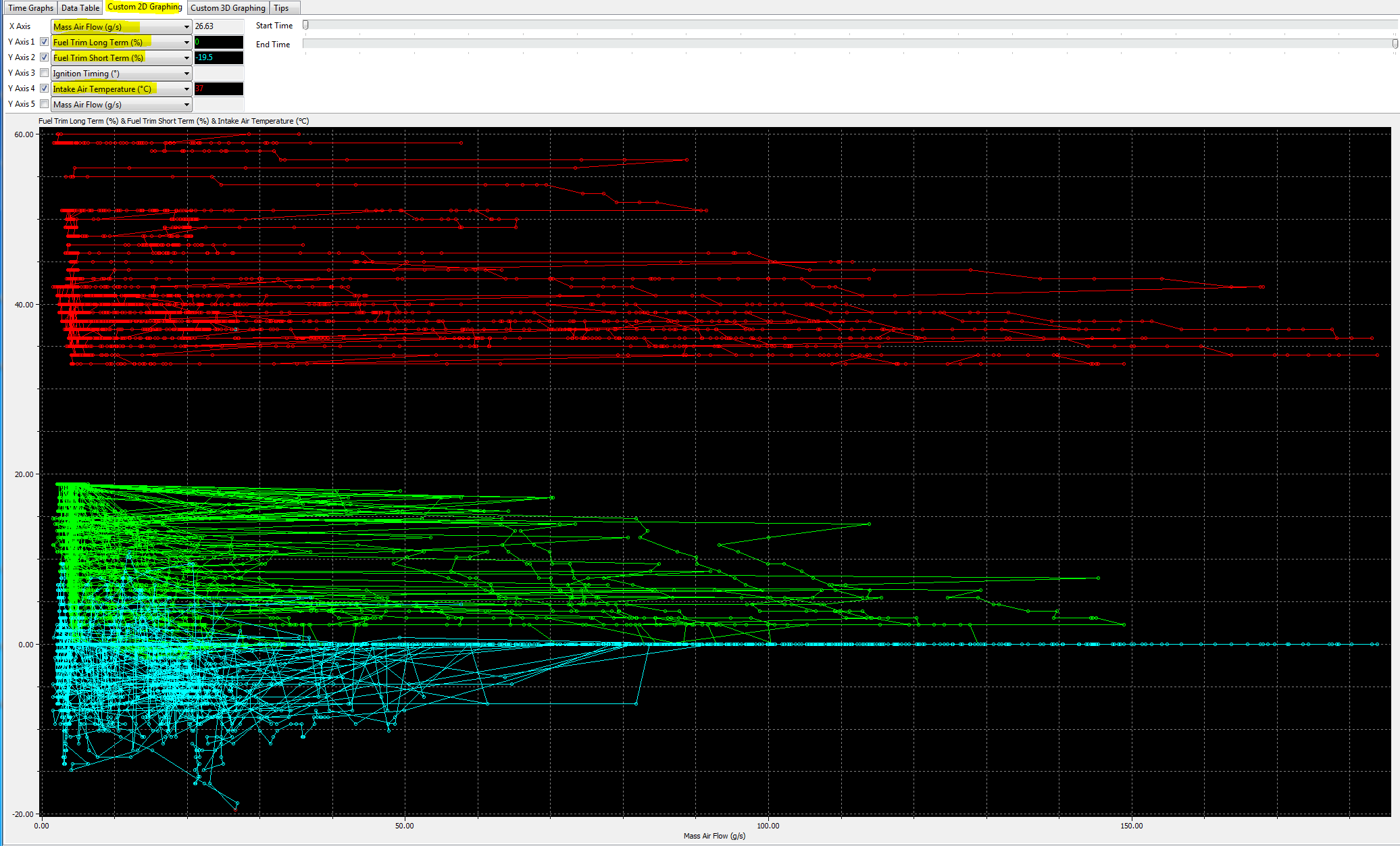
Task: Uncheck the Y Axis 4 checkbox
Action: click(45, 89)
